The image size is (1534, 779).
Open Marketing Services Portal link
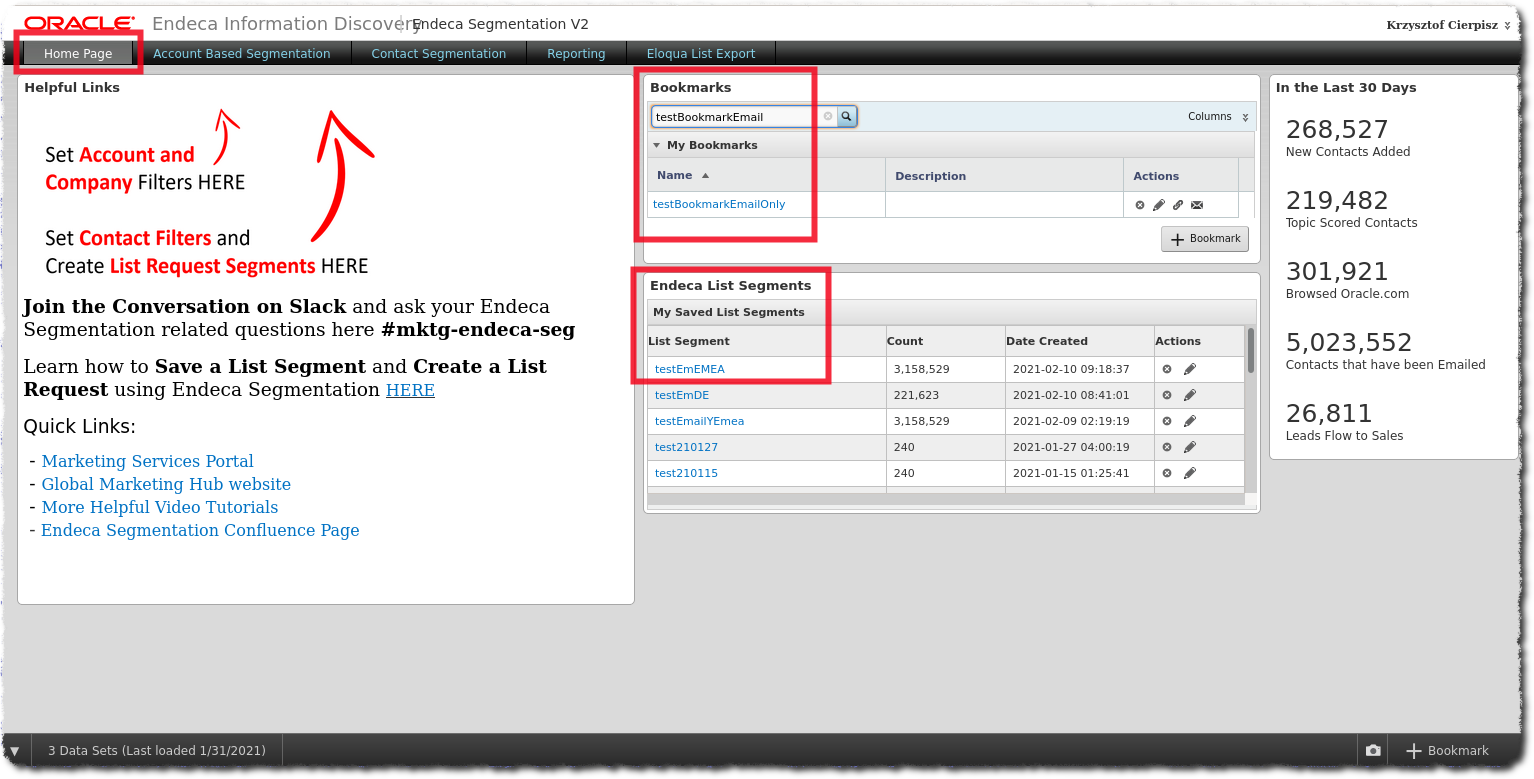[147, 461]
